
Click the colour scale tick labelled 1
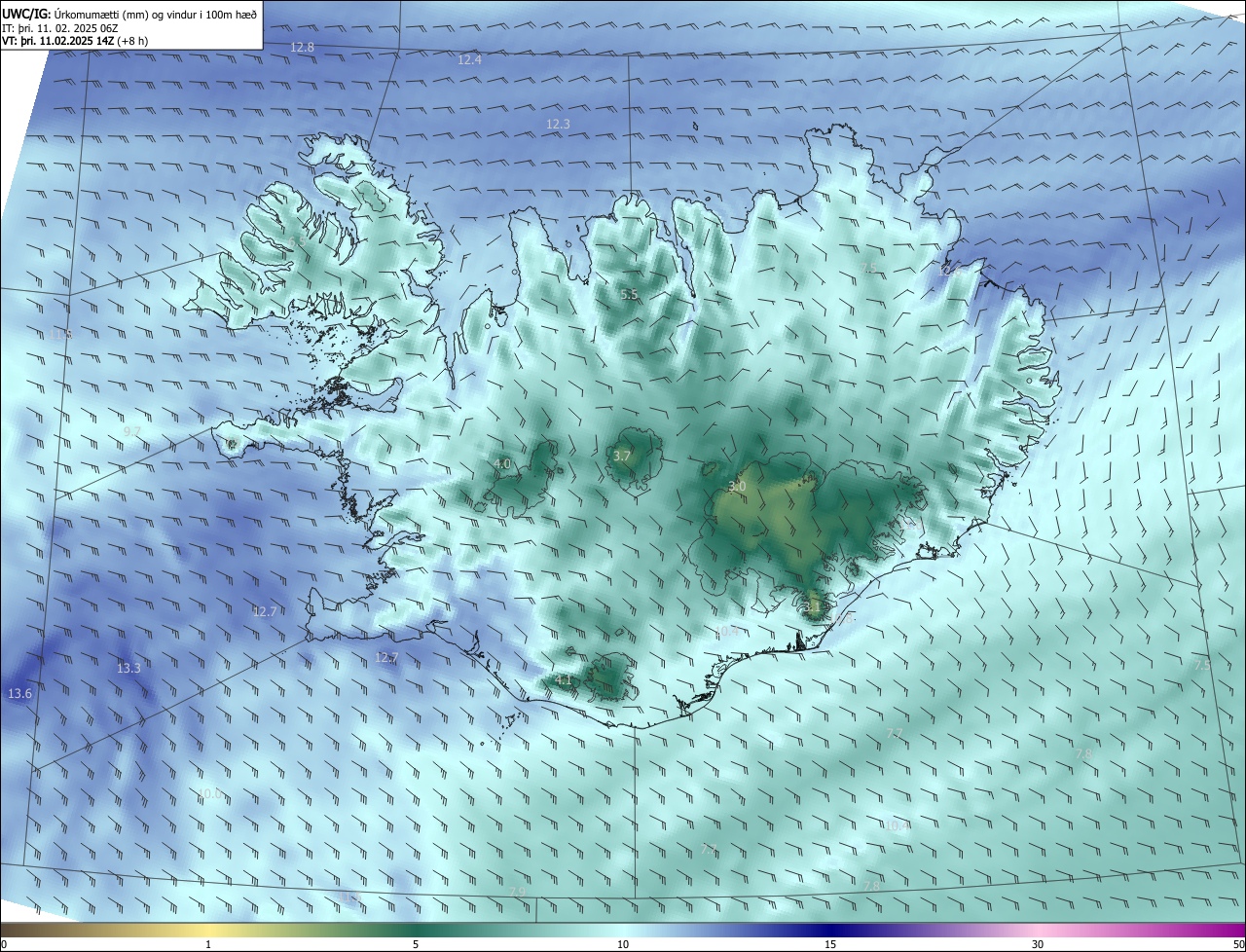pos(208,944)
